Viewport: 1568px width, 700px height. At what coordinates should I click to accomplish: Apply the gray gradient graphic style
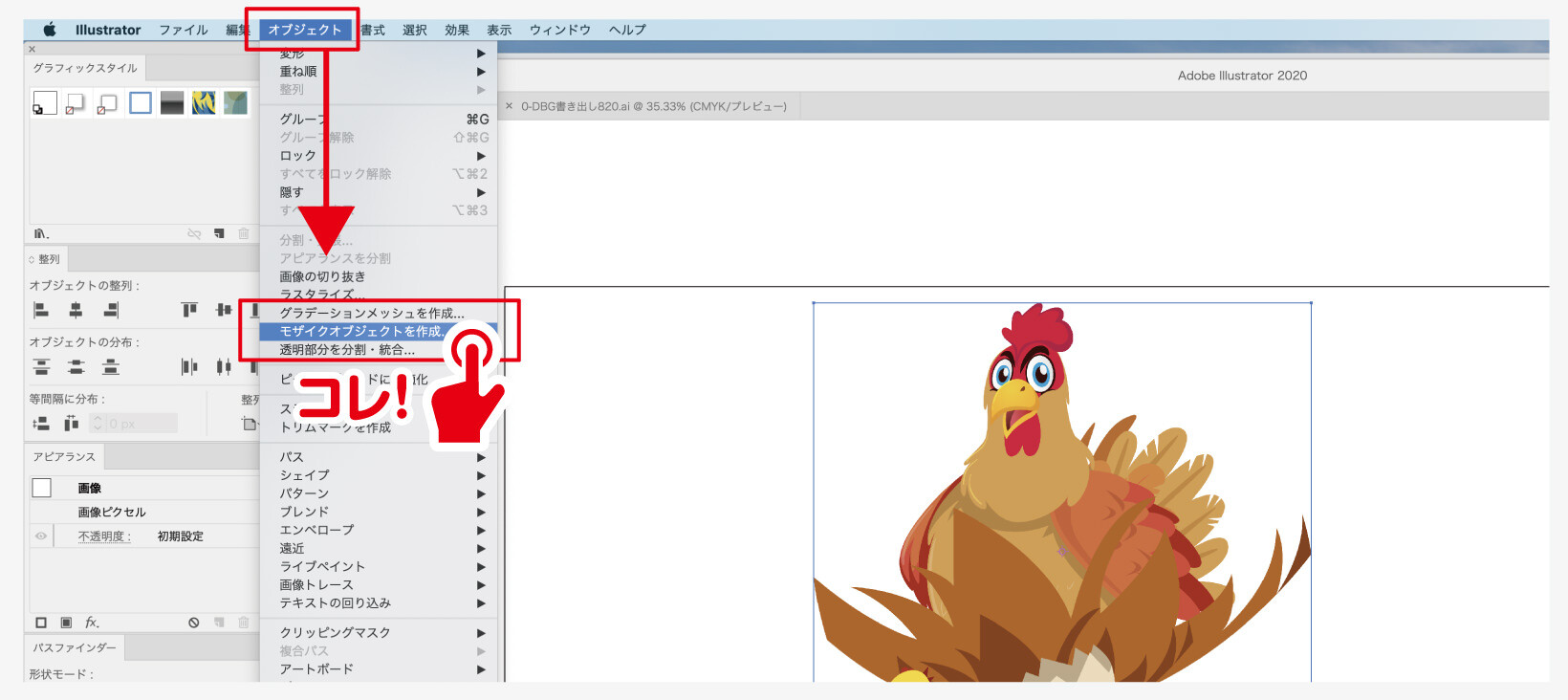[x=172, y=102]
